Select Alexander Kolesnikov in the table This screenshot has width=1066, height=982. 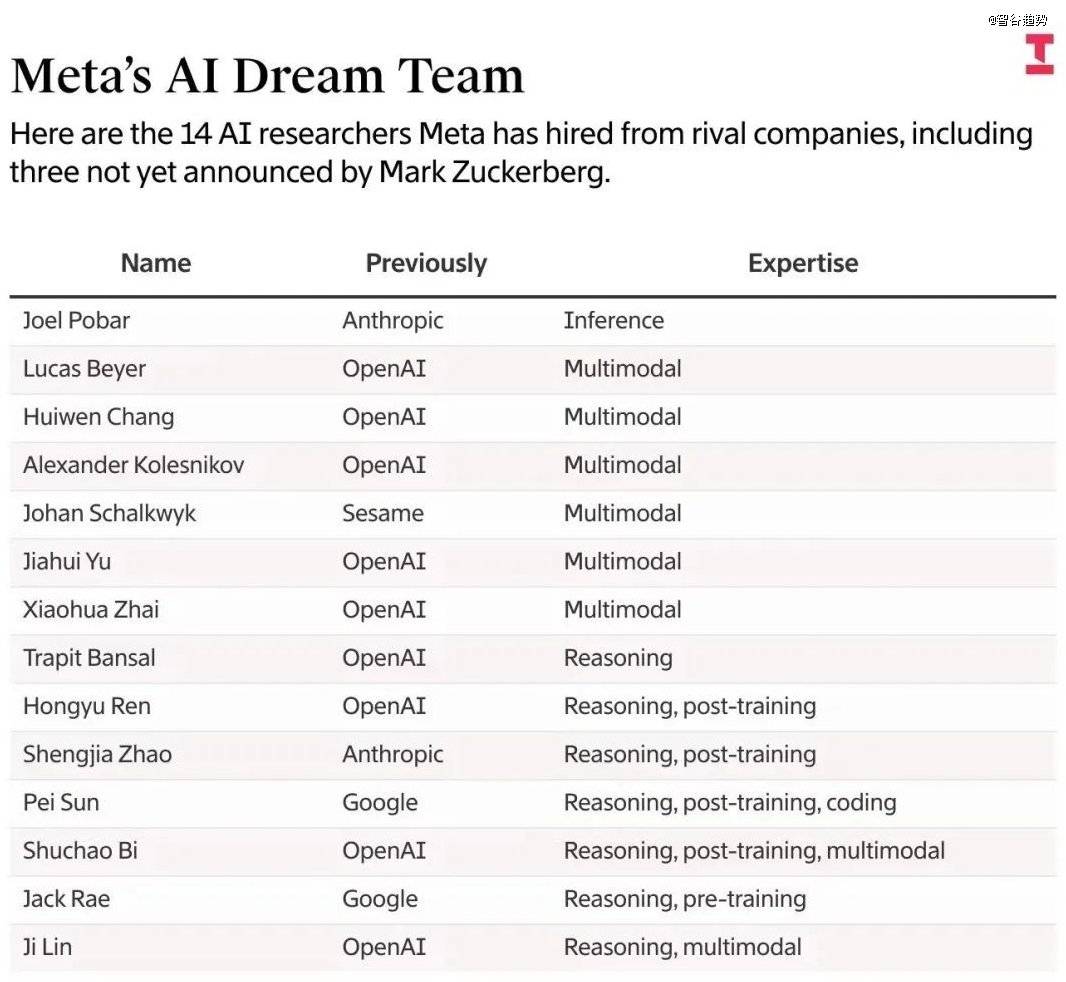click(133, 465)
